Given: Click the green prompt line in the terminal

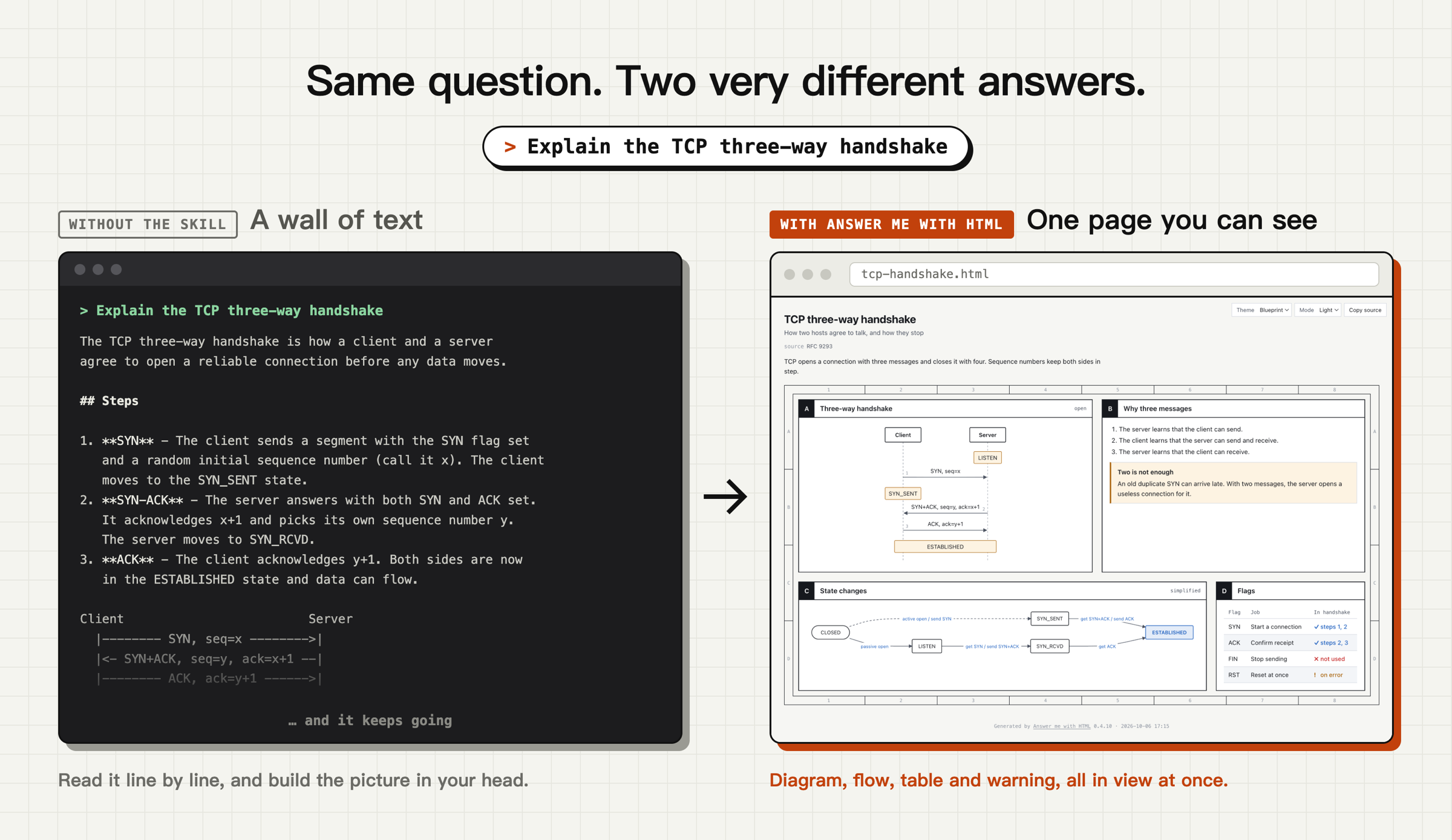Looking at the screenshot, I should pyautogui.click(x=231, y=311).
